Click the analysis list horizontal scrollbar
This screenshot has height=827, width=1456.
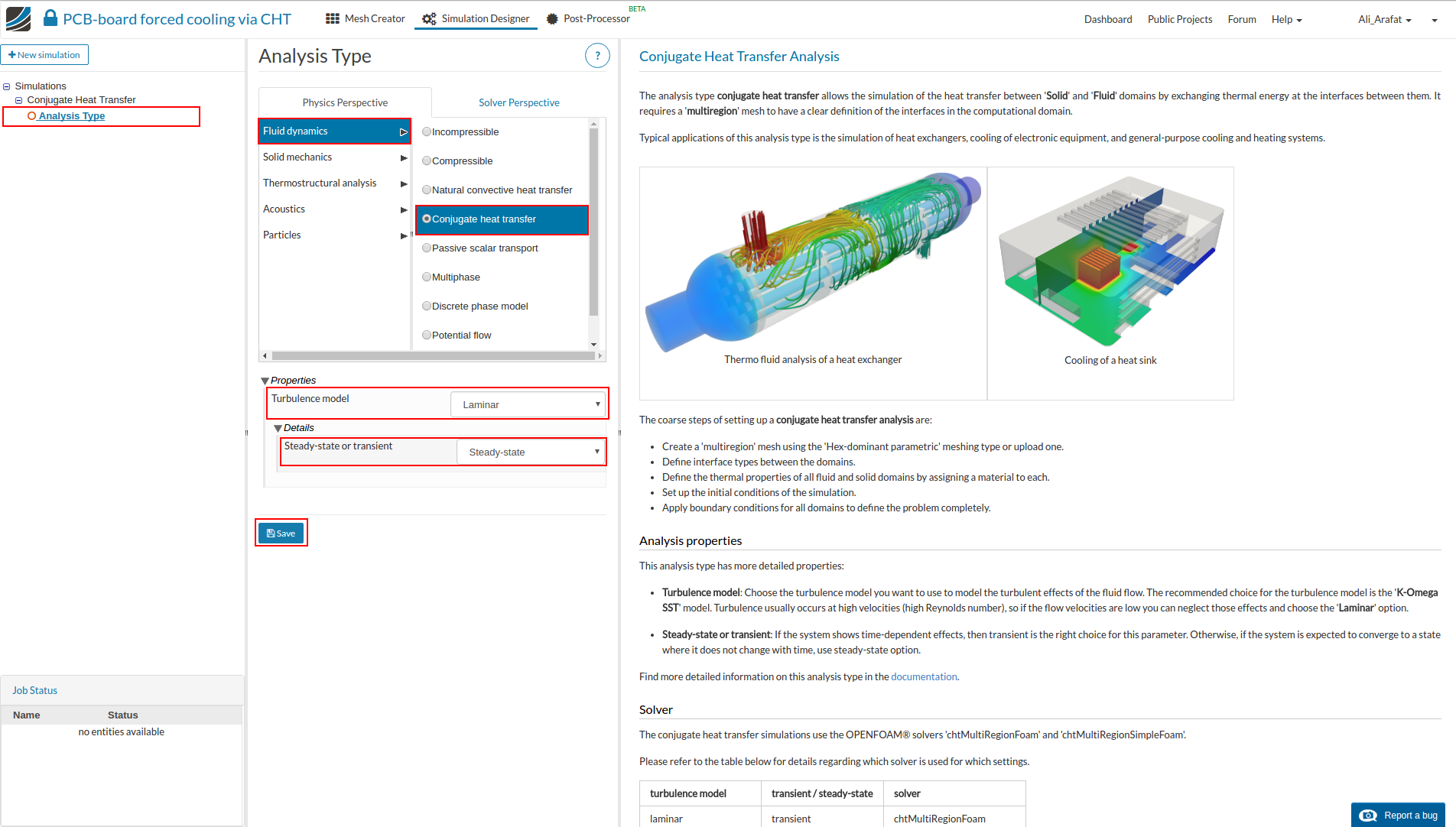point(433,355)
